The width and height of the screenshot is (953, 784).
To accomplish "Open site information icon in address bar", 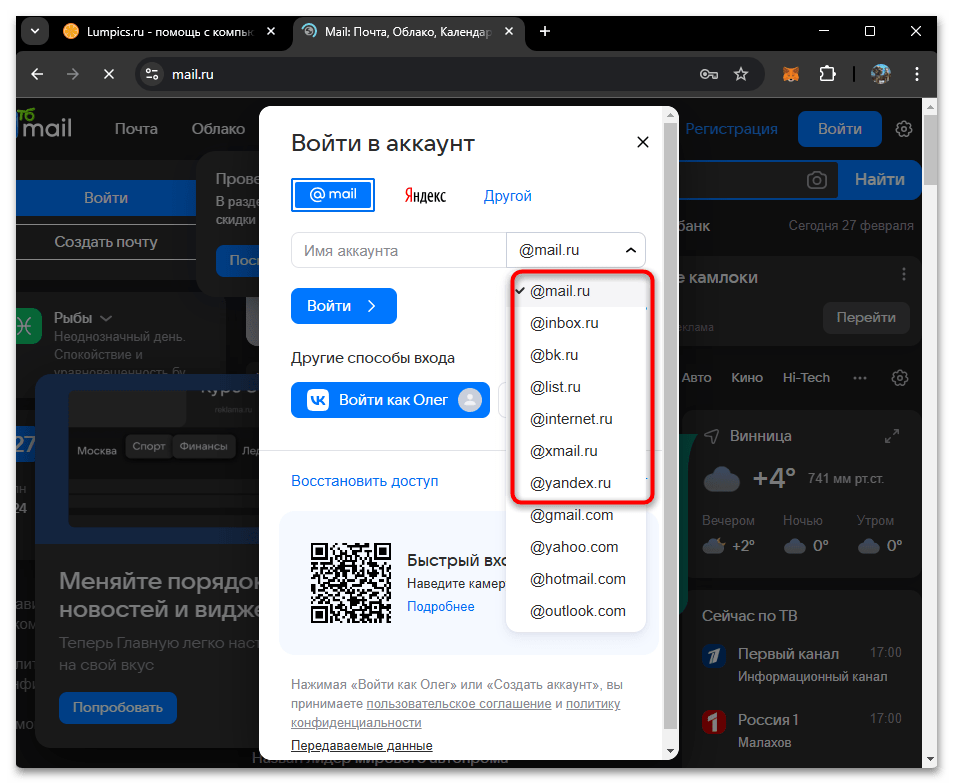I will (152, 74).
